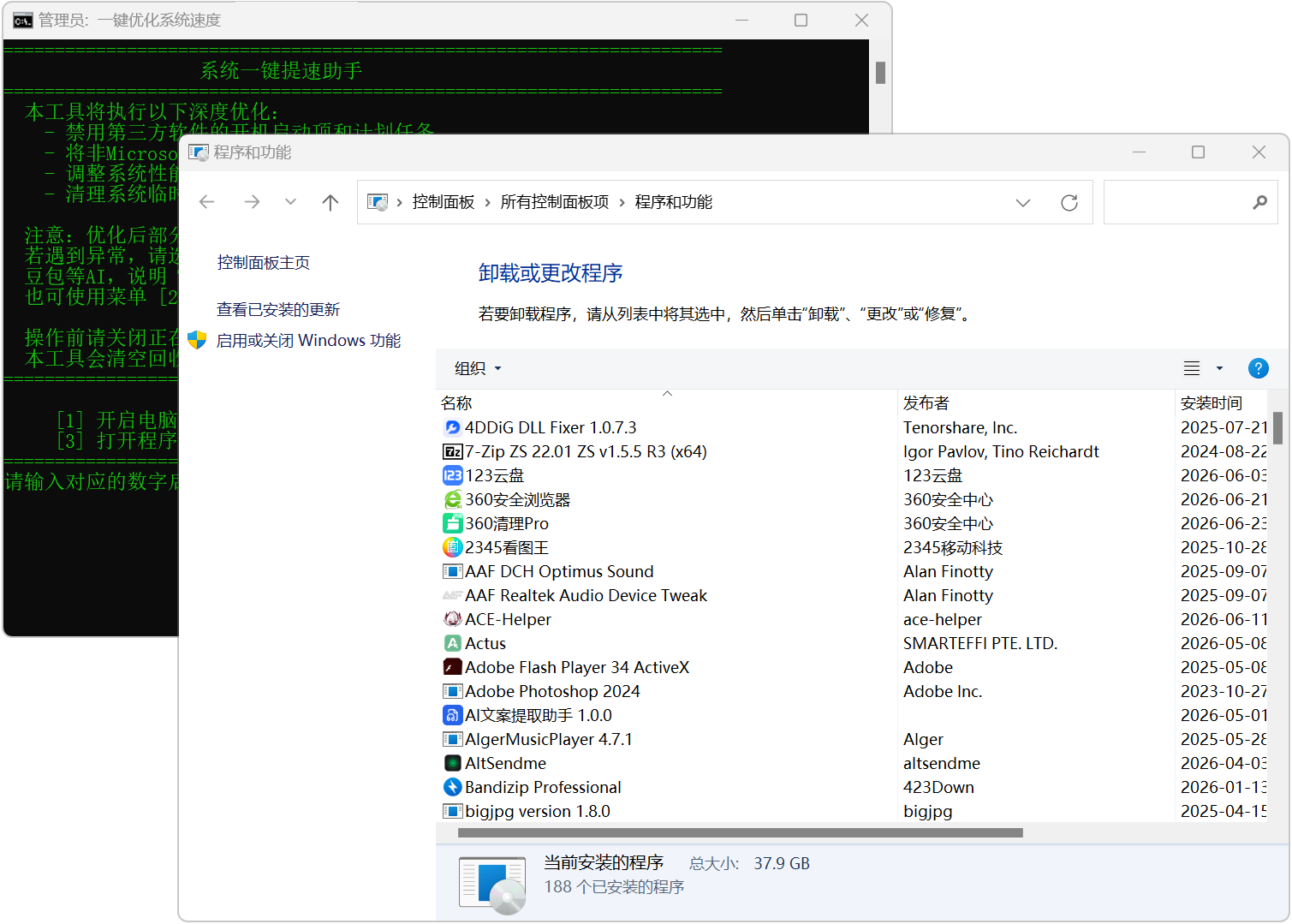
Task: Click the Tenorshare, Inc. publisher cell
Action: [x=961, y=427]
